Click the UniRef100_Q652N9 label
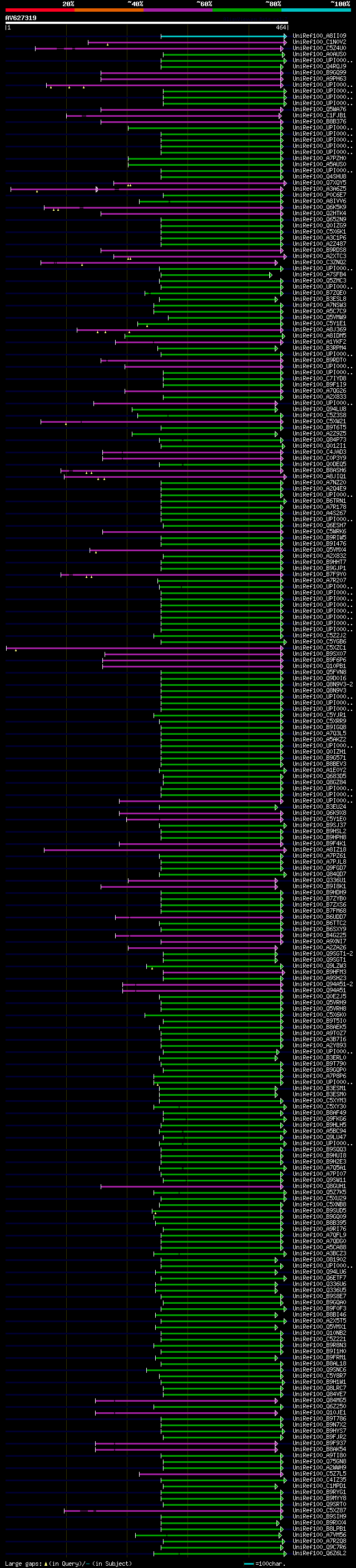 [319, 220]
